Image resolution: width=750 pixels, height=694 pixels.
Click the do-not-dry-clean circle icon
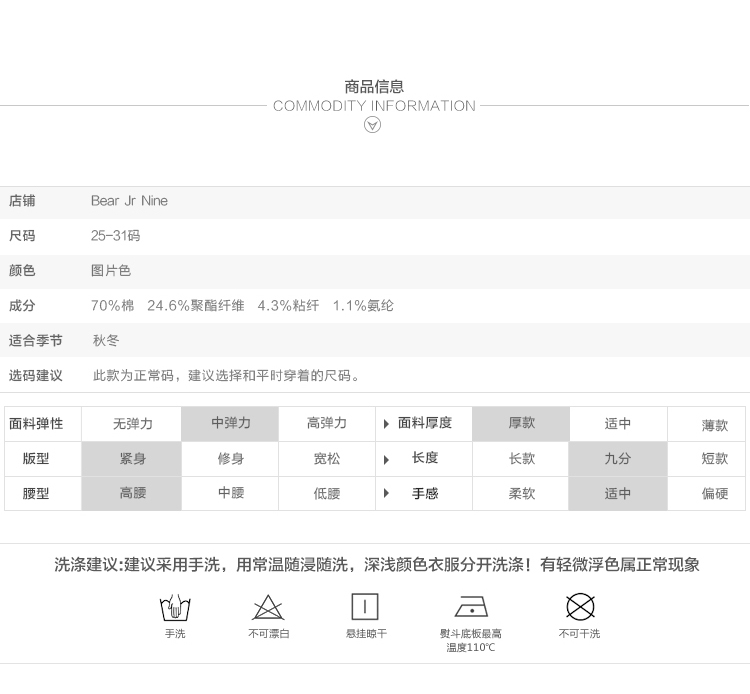tap(580, 606)
